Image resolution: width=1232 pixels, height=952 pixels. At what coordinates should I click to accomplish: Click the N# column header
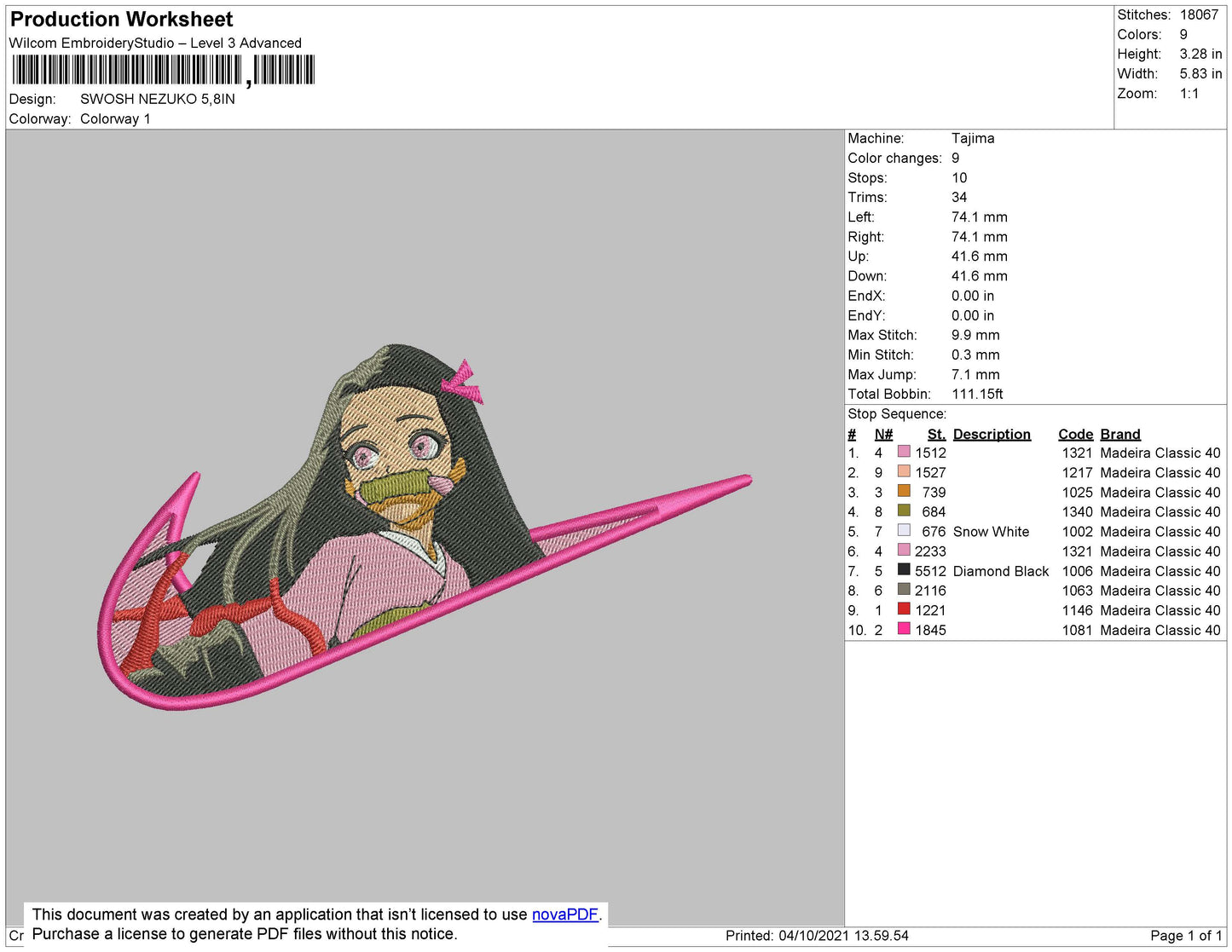[883, 434]
